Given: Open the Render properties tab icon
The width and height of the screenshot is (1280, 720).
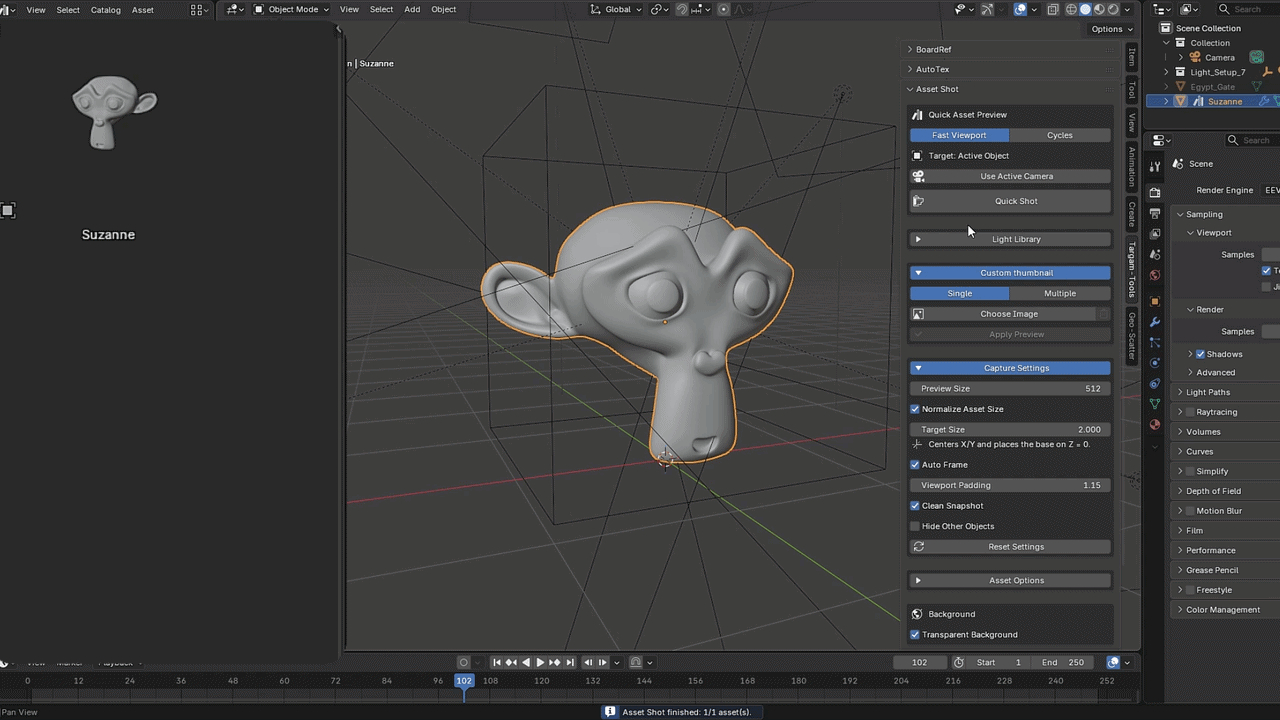Looking at the screenshot, I should 1155,192.
